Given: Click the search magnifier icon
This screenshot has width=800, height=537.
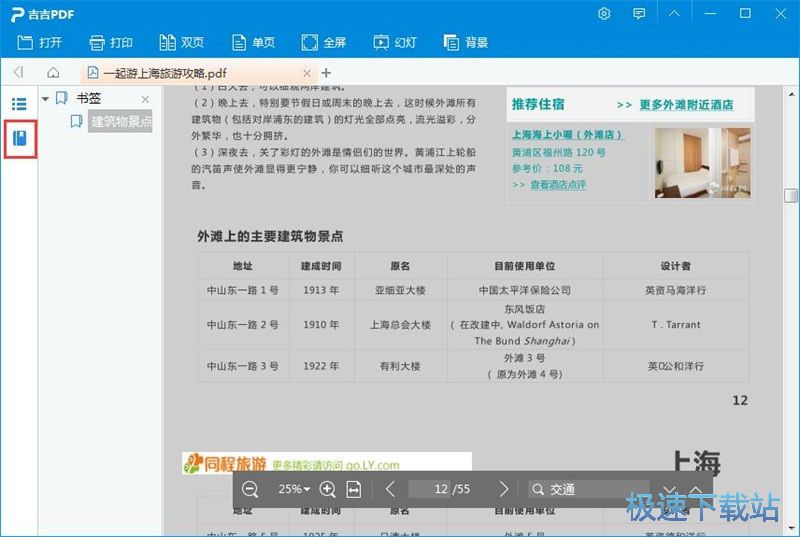Looking at the screenshot, I should click(537, 490).
